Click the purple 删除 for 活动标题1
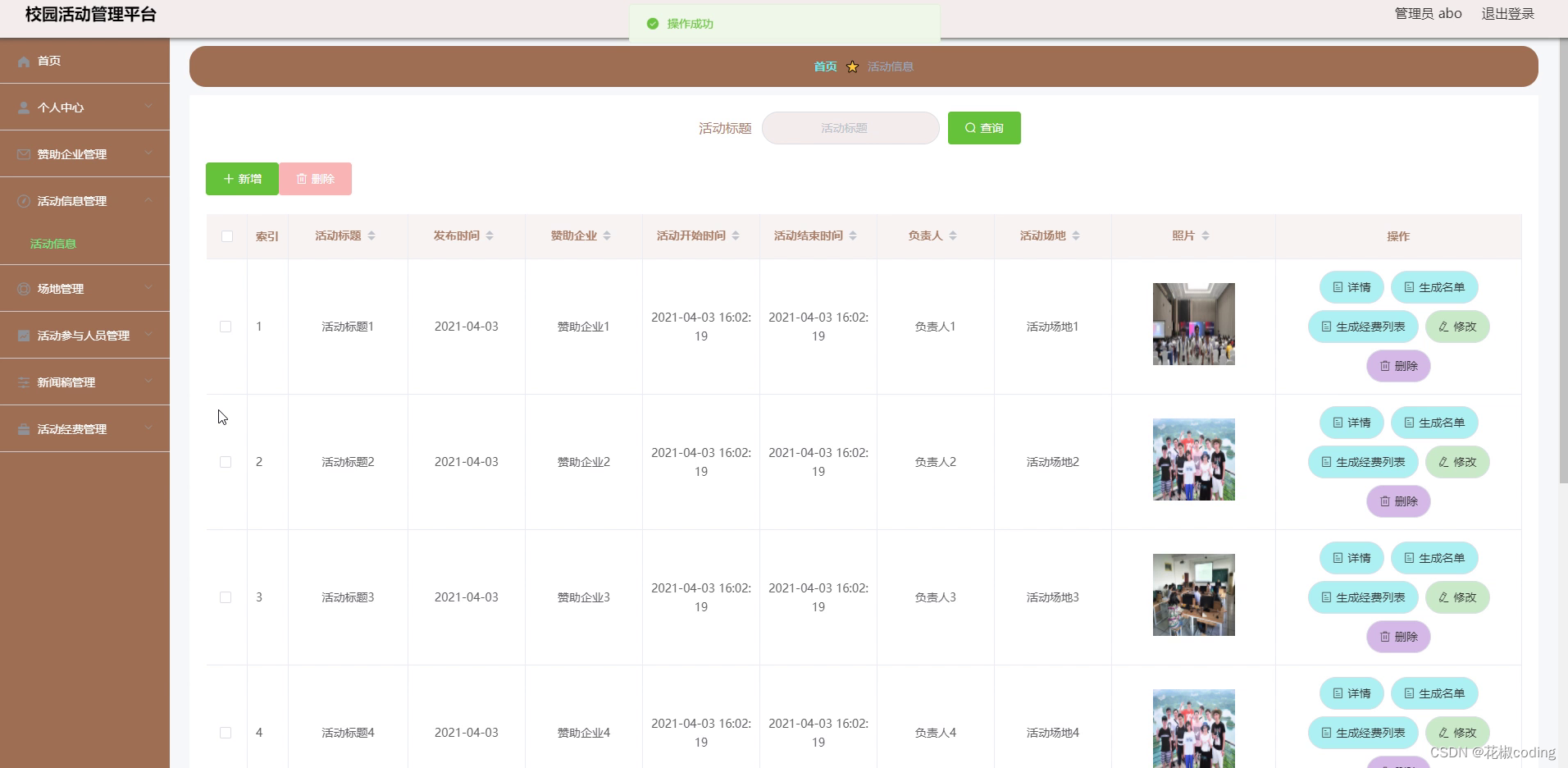This screenshot has height=768, width=1568. [1398, 366]
